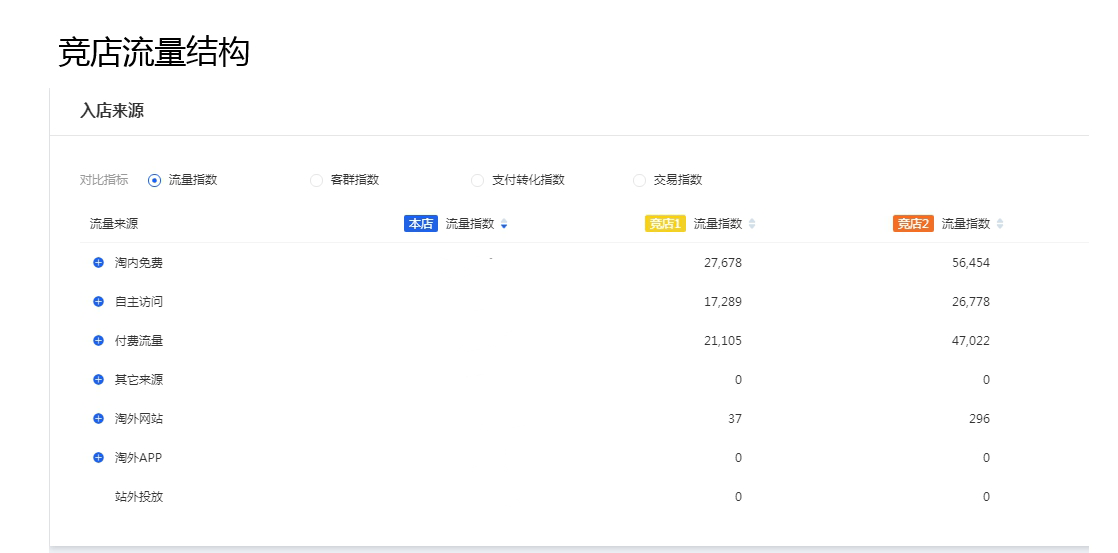Expand the 其它来源 row plus icon

[98, 380]
